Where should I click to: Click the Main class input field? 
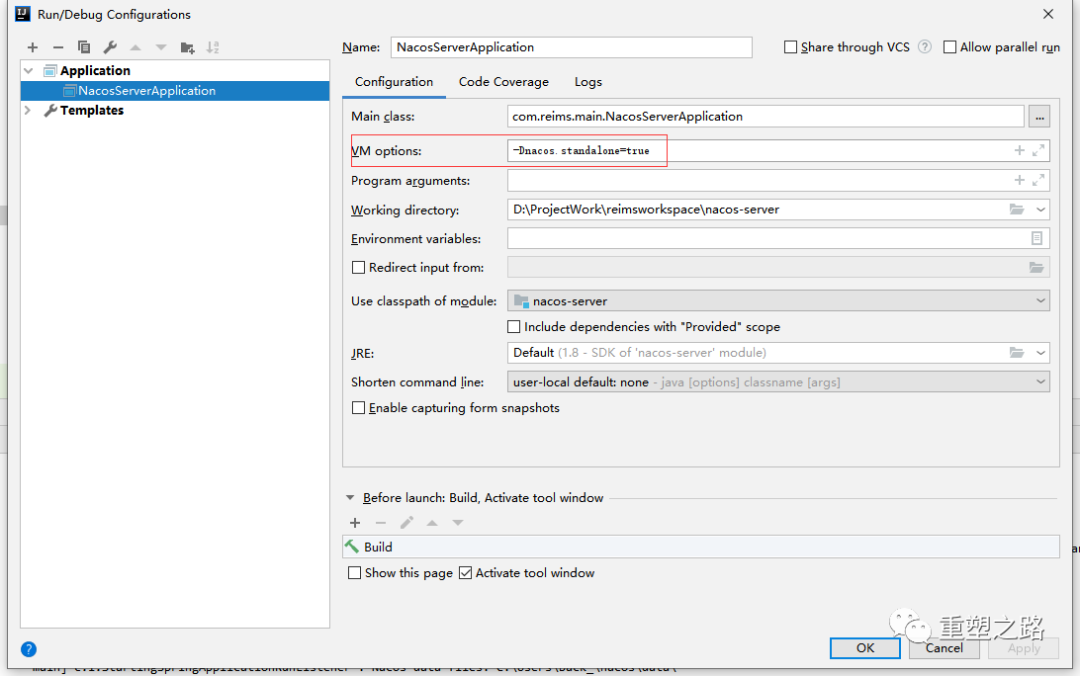pos(765,116)
